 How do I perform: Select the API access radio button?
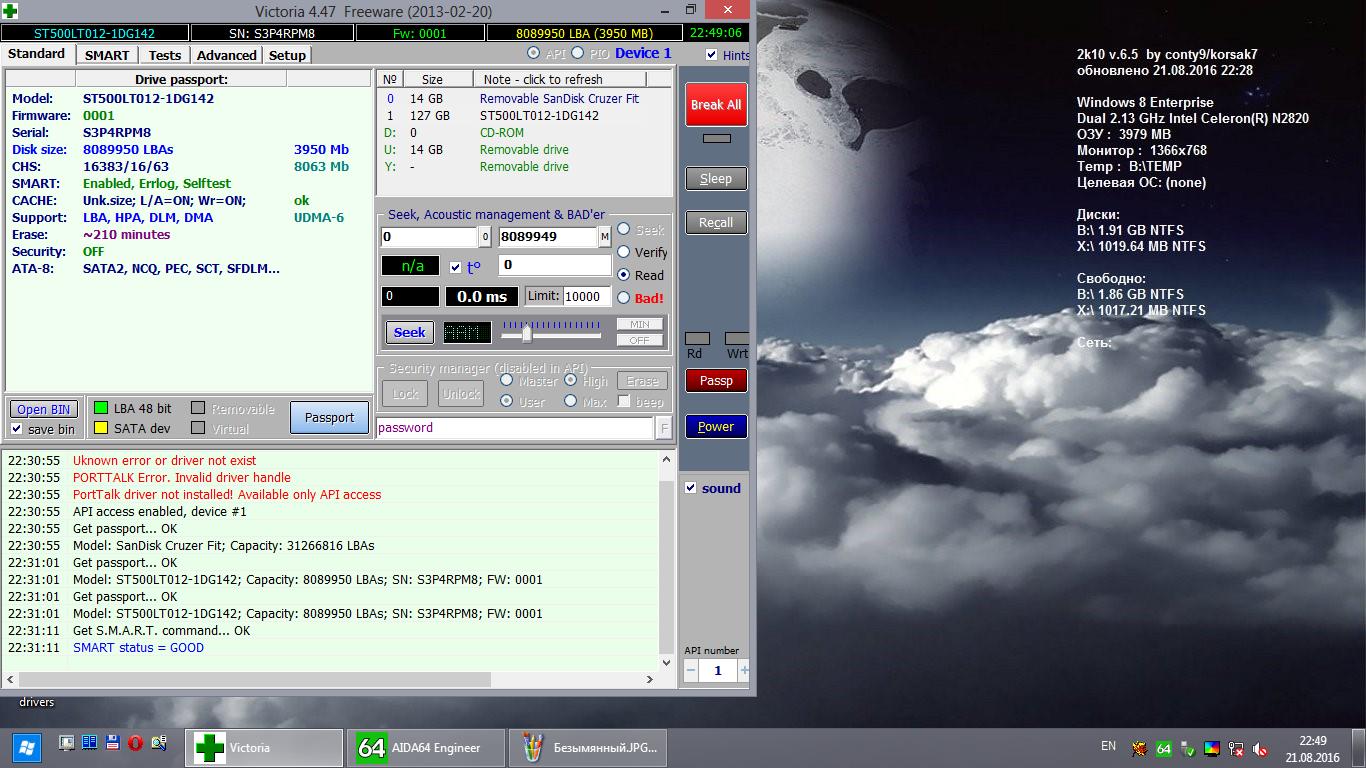[533, 53]
